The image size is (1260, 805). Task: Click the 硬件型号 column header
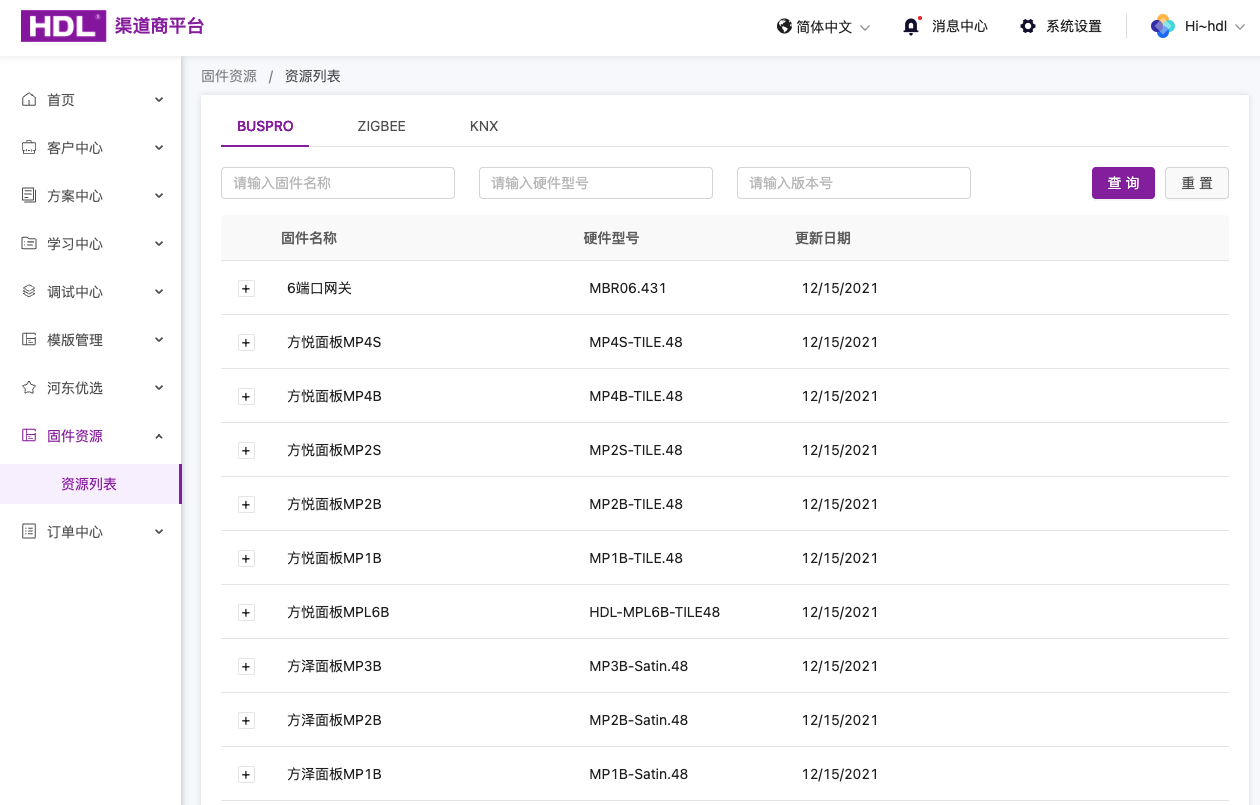(611, 238)
